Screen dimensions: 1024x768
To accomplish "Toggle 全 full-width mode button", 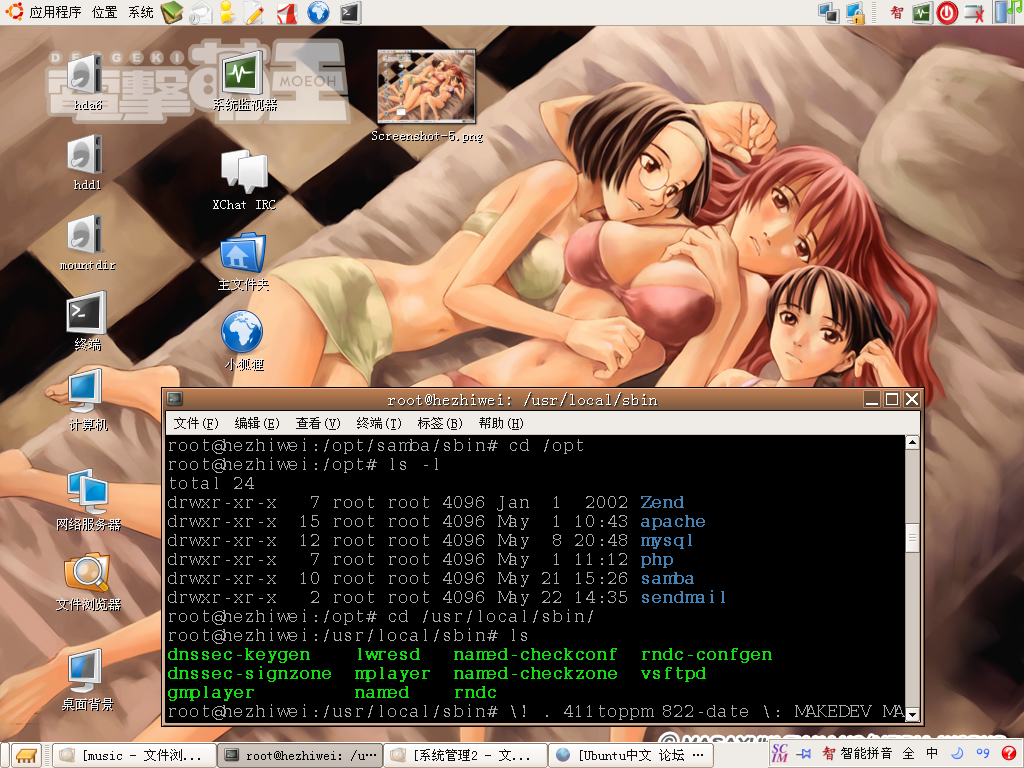I will pyautogui.click(x=908, y=754).
